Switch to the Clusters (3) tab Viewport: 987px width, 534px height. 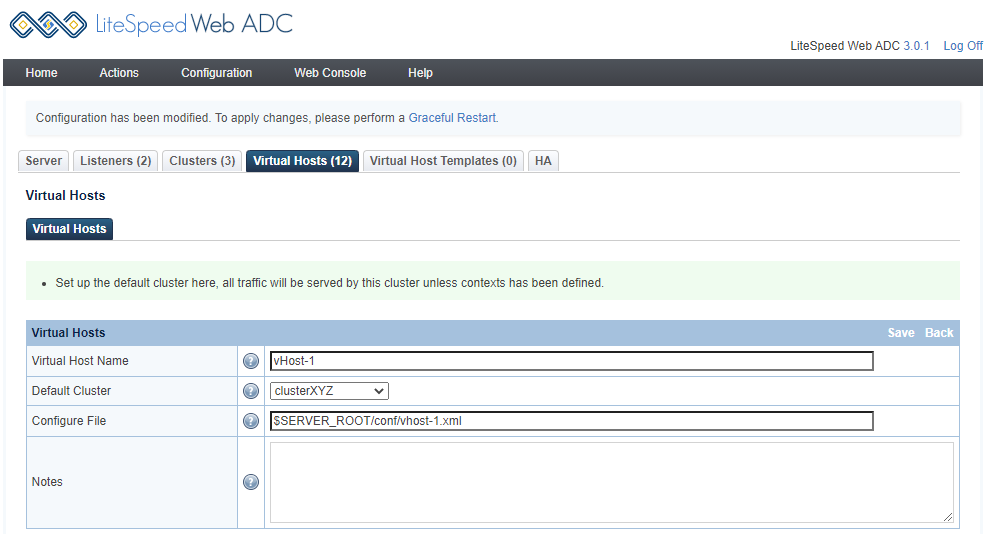202,161
